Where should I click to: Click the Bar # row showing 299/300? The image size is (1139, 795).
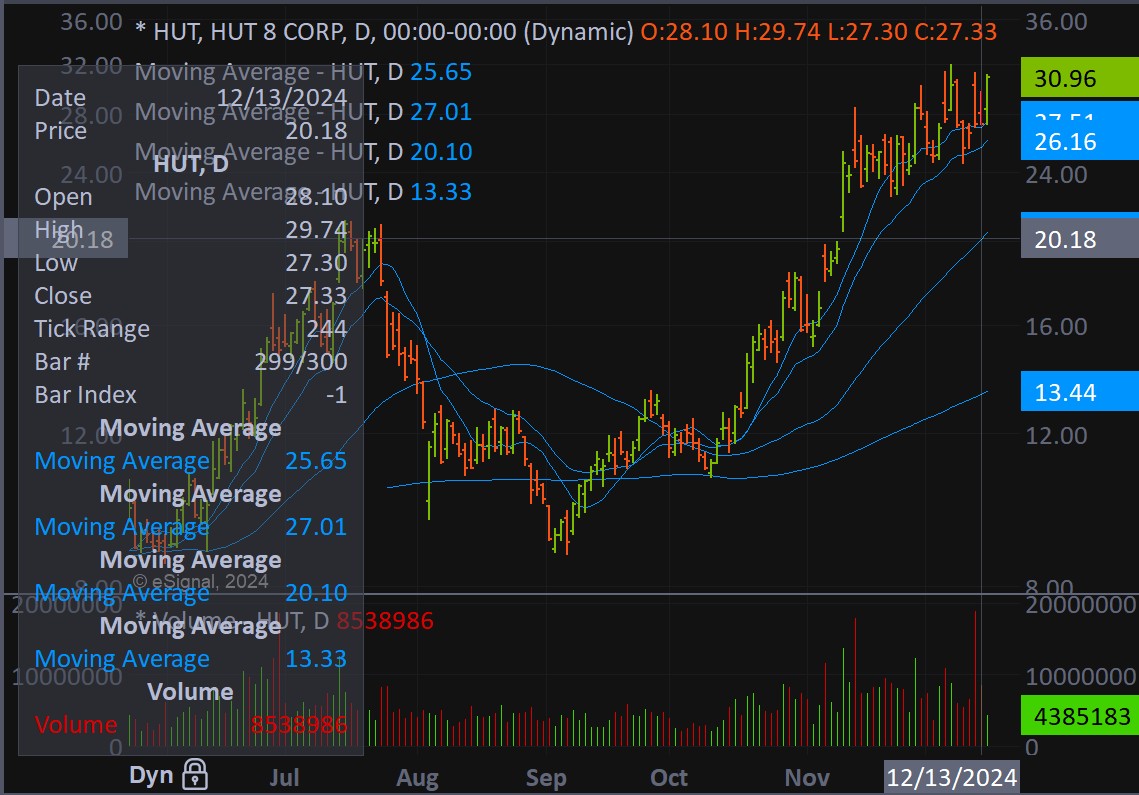[x=190, y=361]
